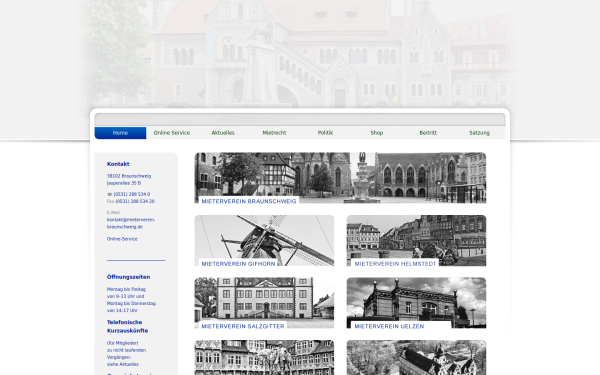
Task: Follow the Online-Service sidebar link
Action: pyautogui.click(x=122, y=239)
